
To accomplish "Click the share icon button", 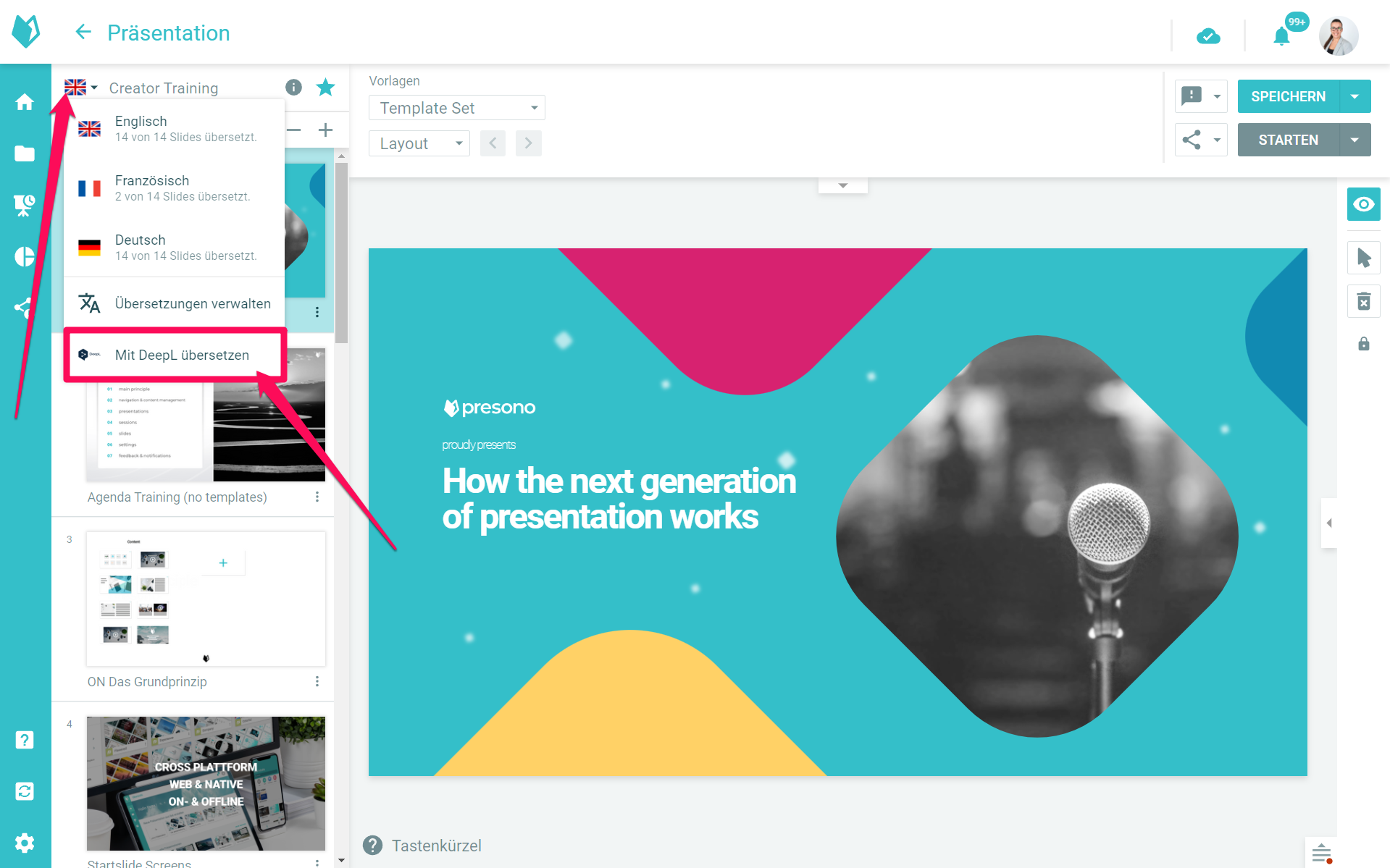I will 1192,140.
